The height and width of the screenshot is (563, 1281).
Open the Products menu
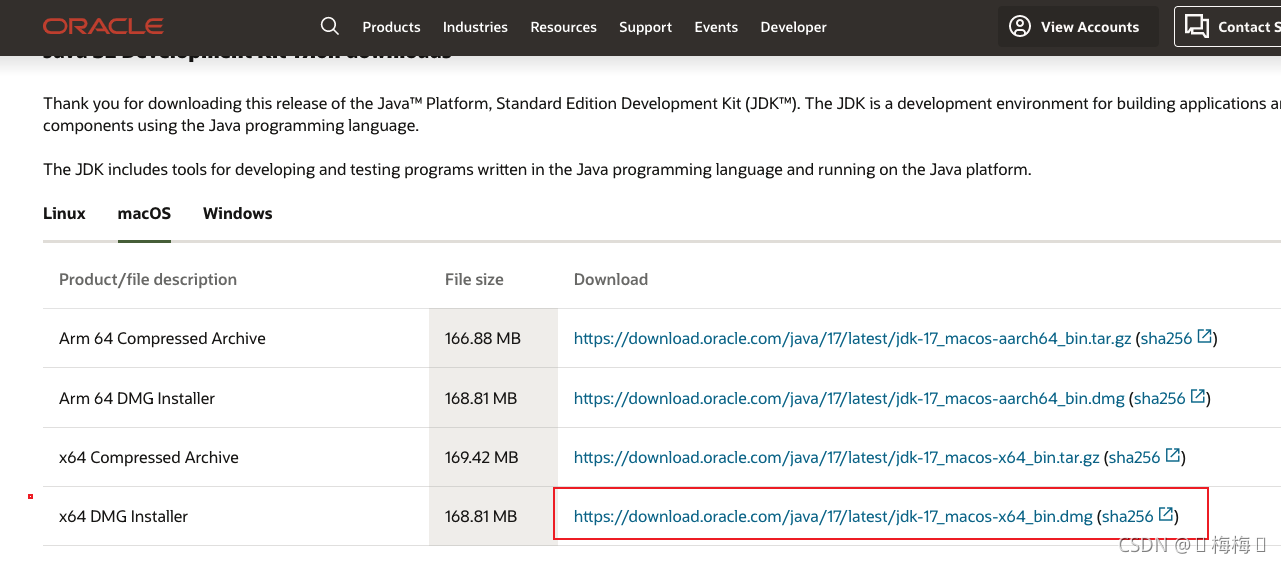click(391, 27)
